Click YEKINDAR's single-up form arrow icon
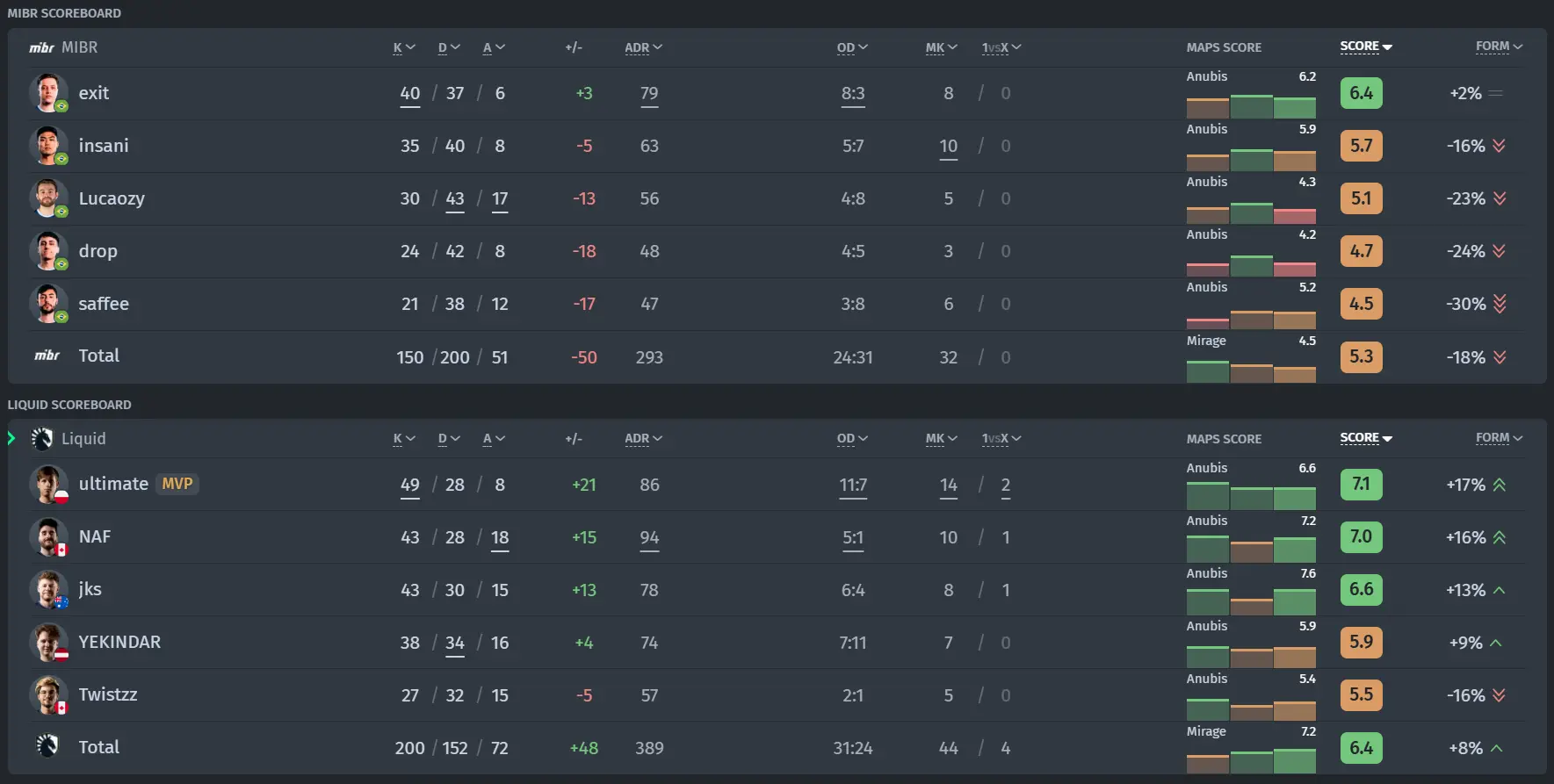Screen dimensions: 1554x784 (1496, 643)
